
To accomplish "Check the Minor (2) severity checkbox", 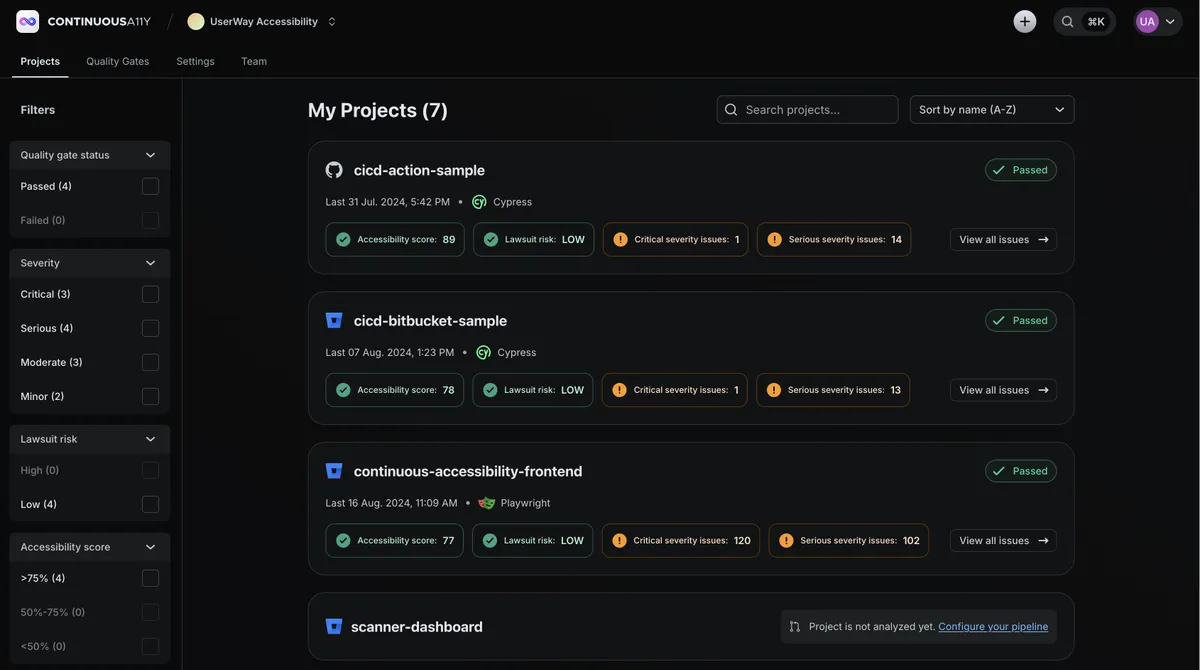I will (150, 396).
